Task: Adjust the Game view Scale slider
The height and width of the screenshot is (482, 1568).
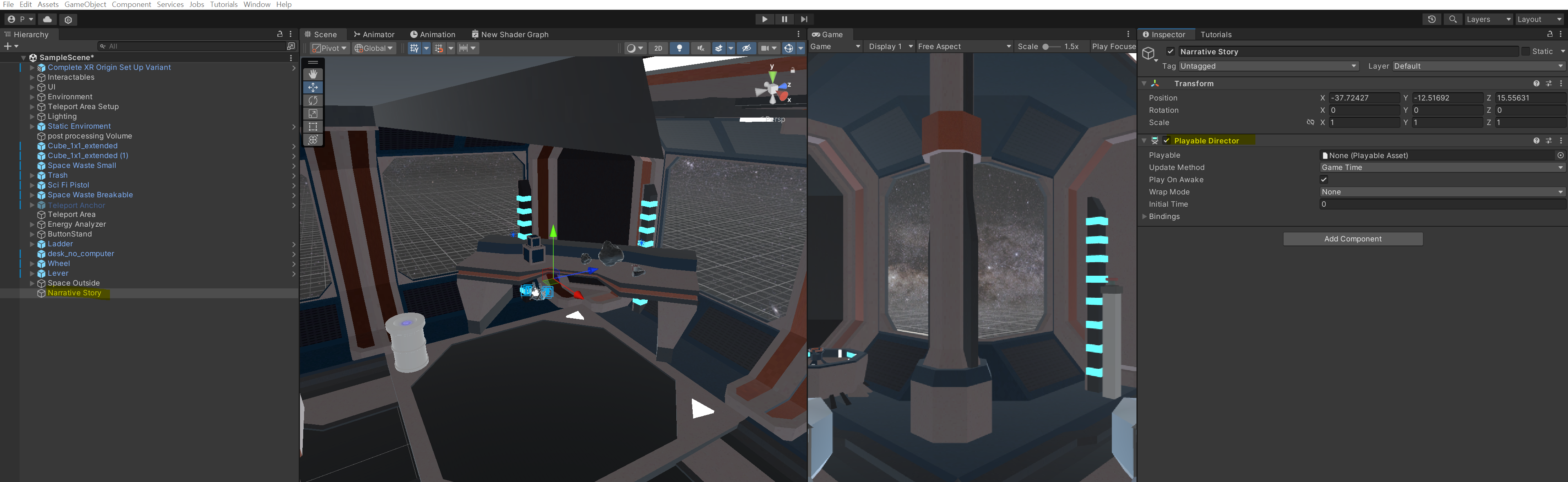Action: 1046,47
